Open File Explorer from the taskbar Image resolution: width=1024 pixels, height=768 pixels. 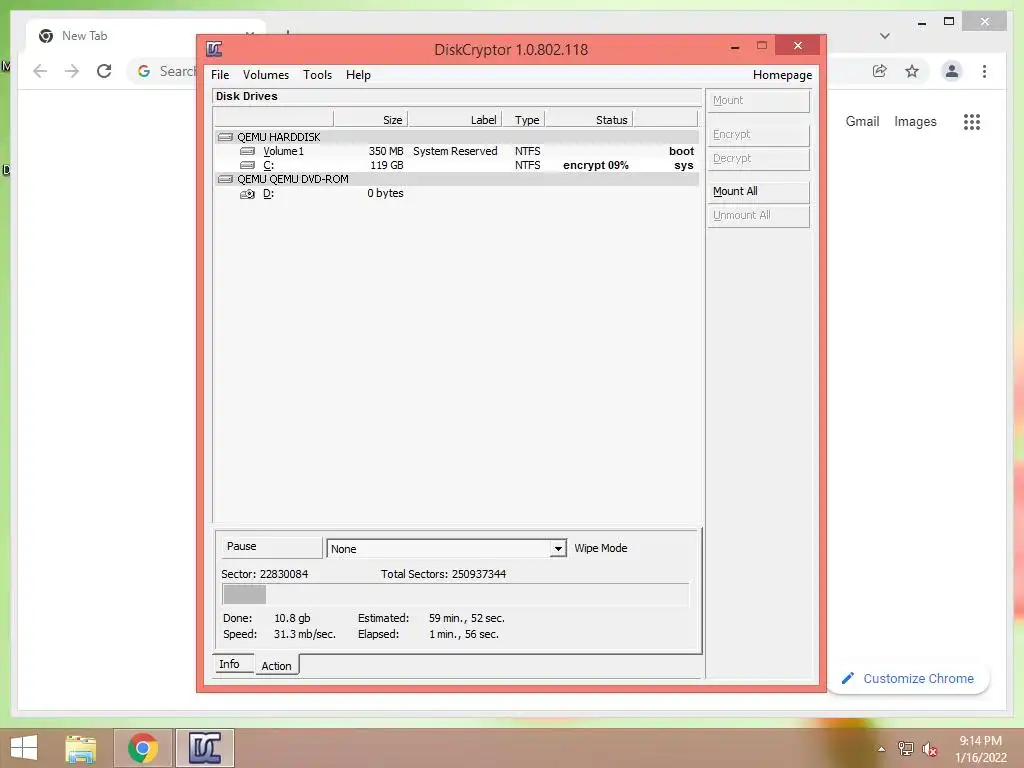point(80,748)
